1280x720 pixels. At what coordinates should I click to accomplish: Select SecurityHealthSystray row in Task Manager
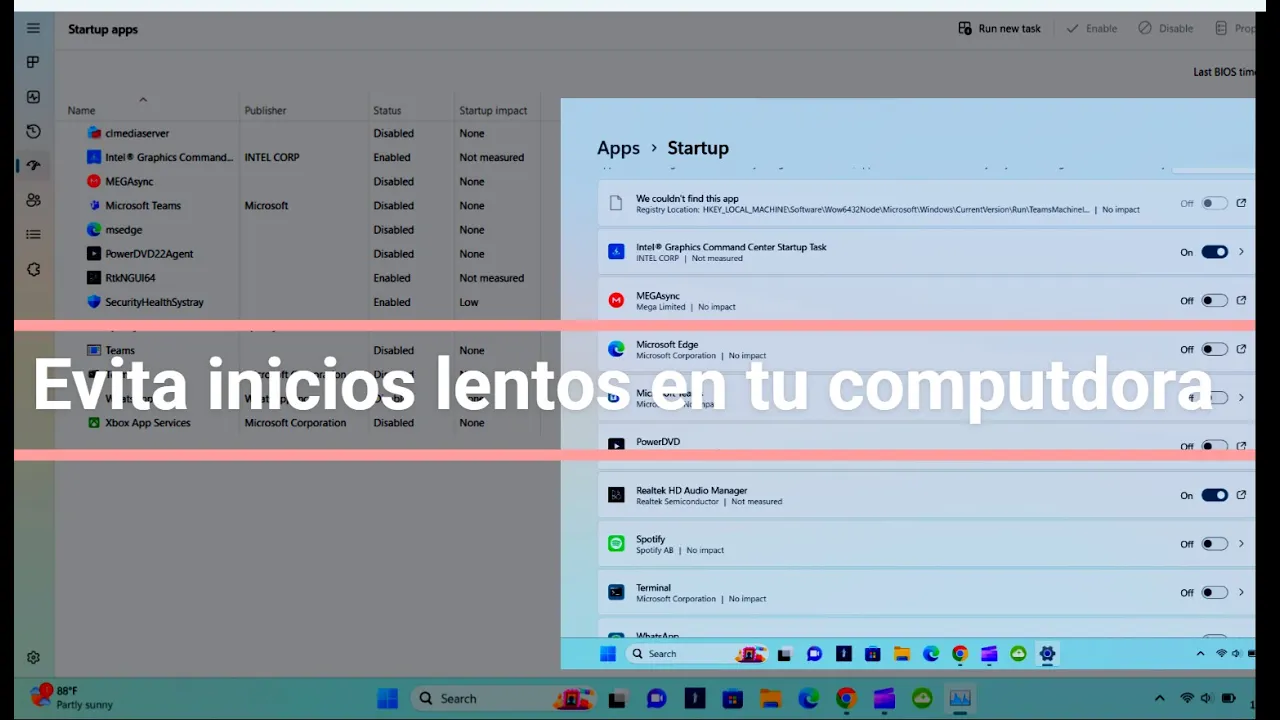click(300, 302)
